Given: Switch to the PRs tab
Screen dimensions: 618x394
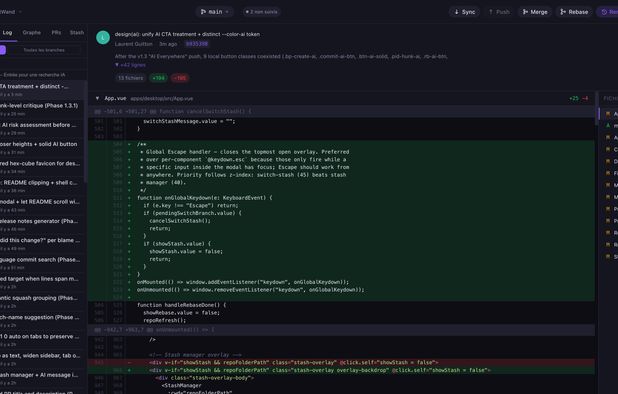Looking at the screenshot, I should coord(56,33).
